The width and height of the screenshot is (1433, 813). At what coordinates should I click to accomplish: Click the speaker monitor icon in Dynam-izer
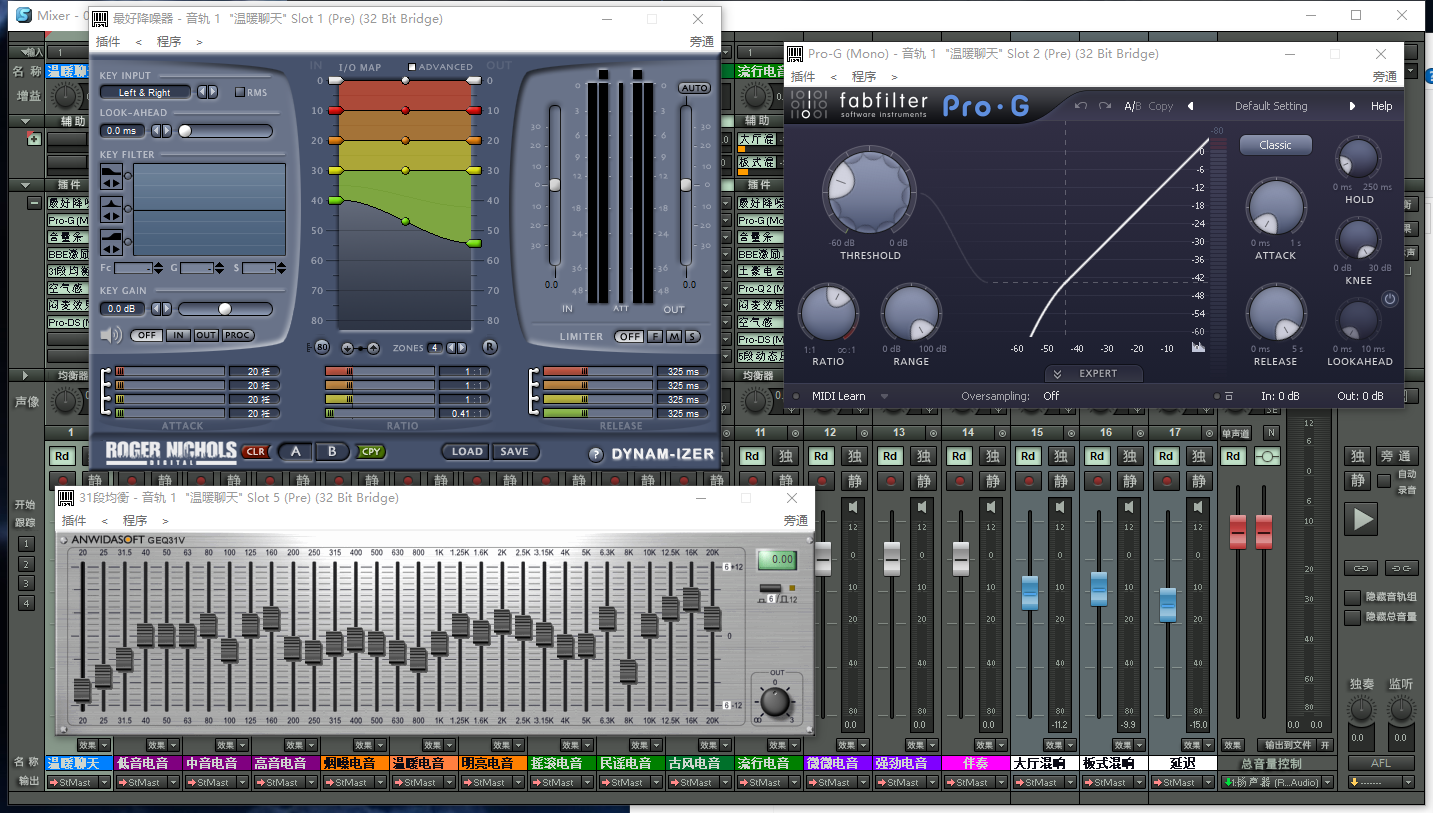pyautogui.click(x=112, y=335)
